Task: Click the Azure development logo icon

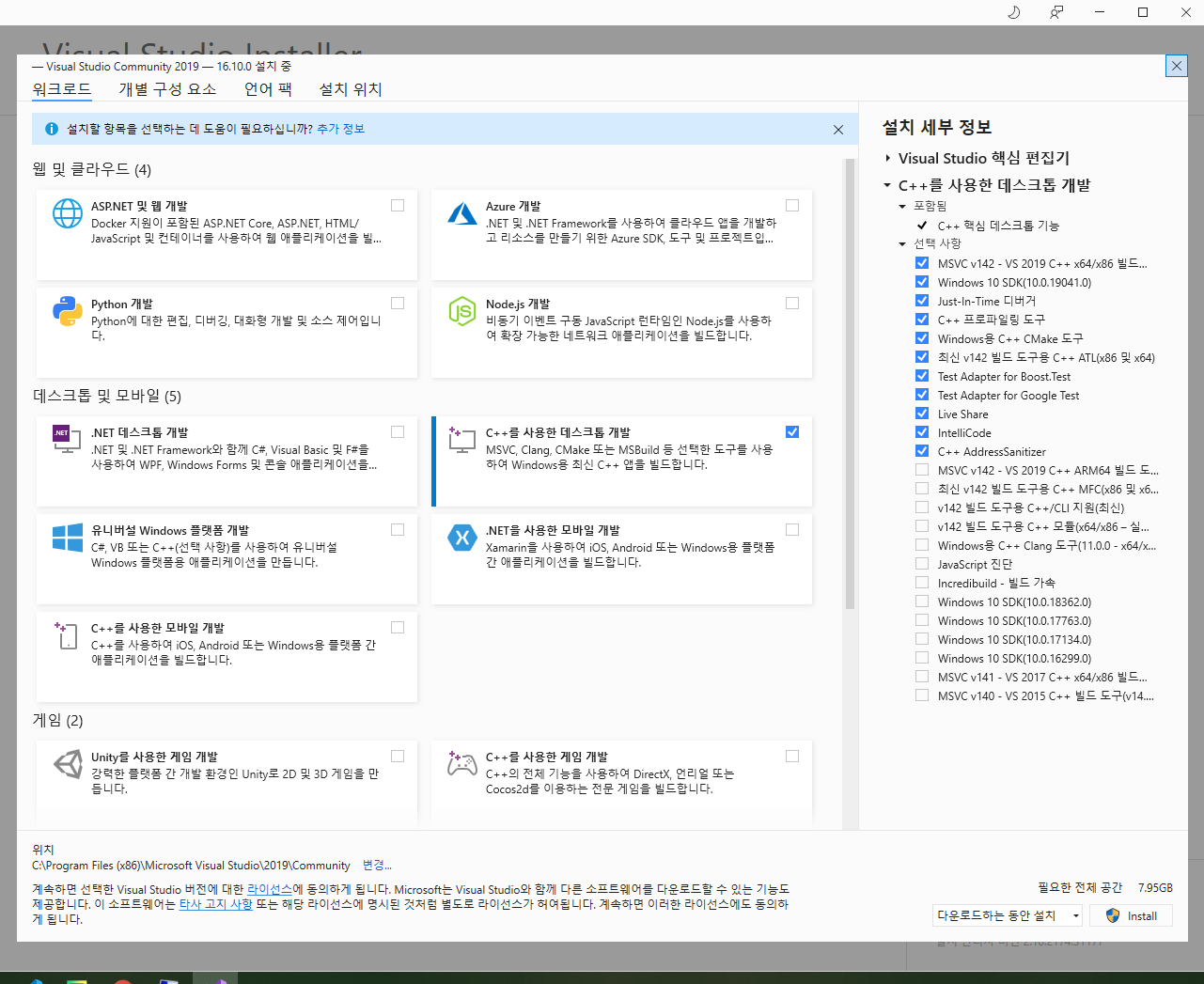Action: tap(462, 213)
